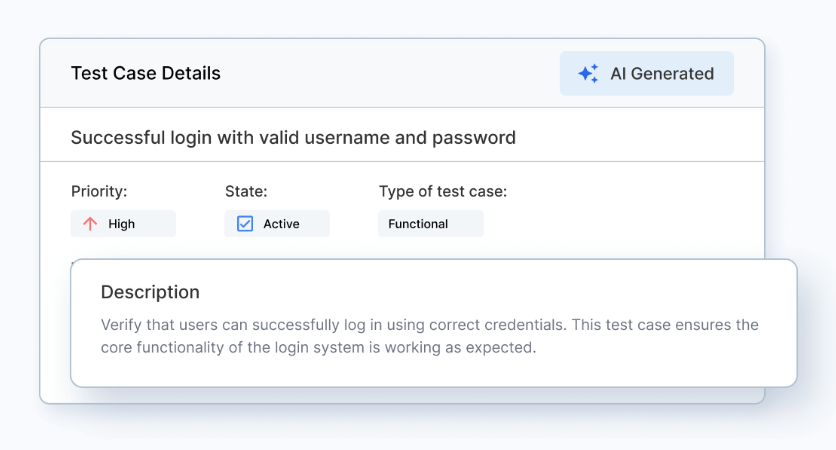Select the High priority chip

pyautogui.click(x=123, y=224)
